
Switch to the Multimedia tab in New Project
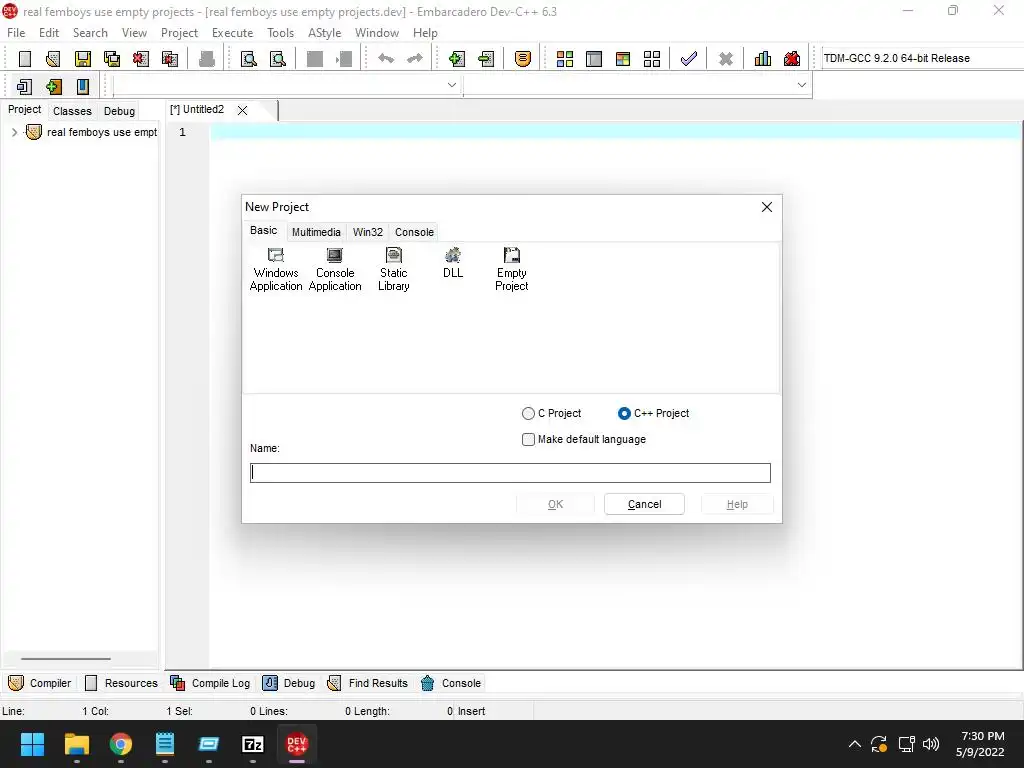tap(316, 232)
